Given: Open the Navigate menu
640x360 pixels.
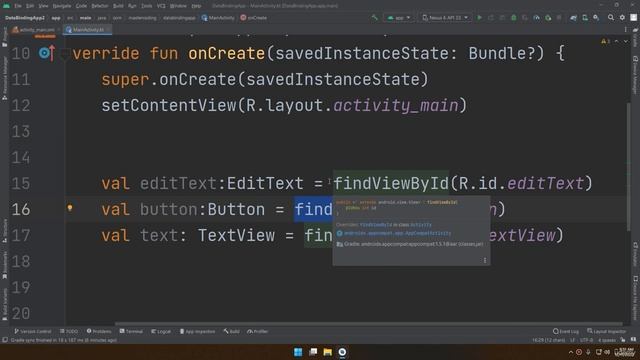Looking at the screenshot, I should [62, 6].
